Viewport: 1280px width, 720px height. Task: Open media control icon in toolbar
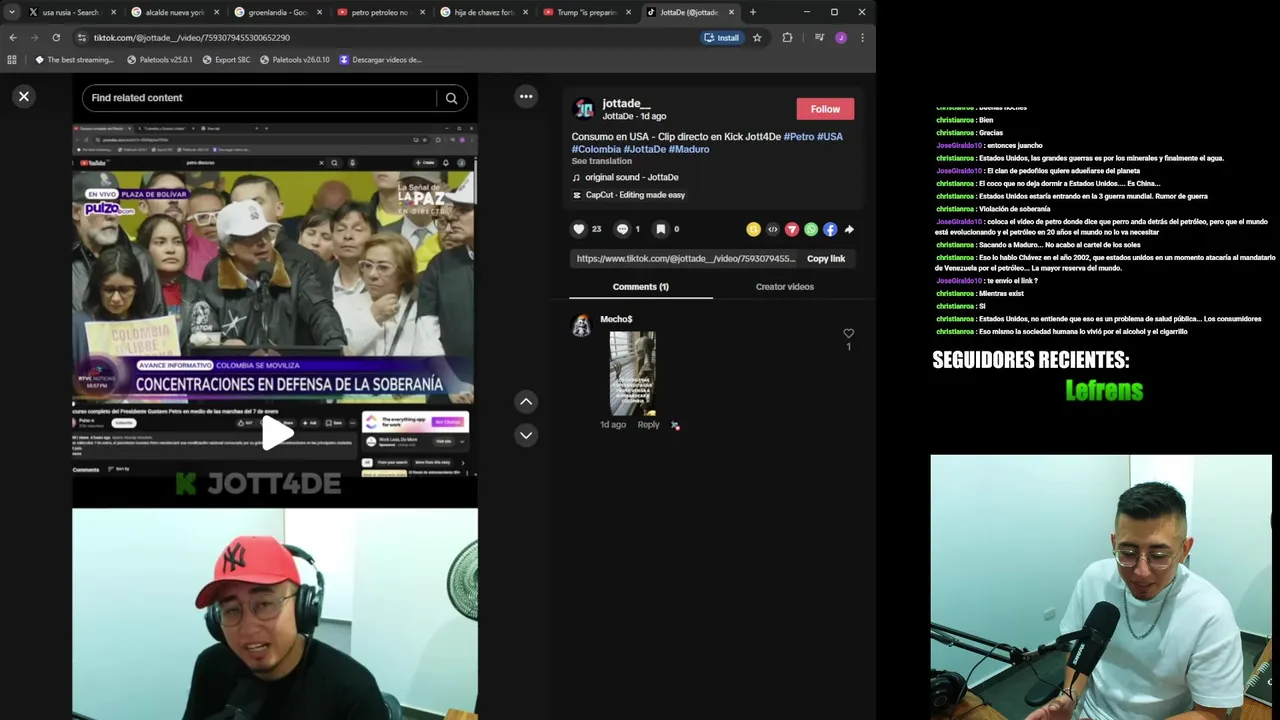819,38
